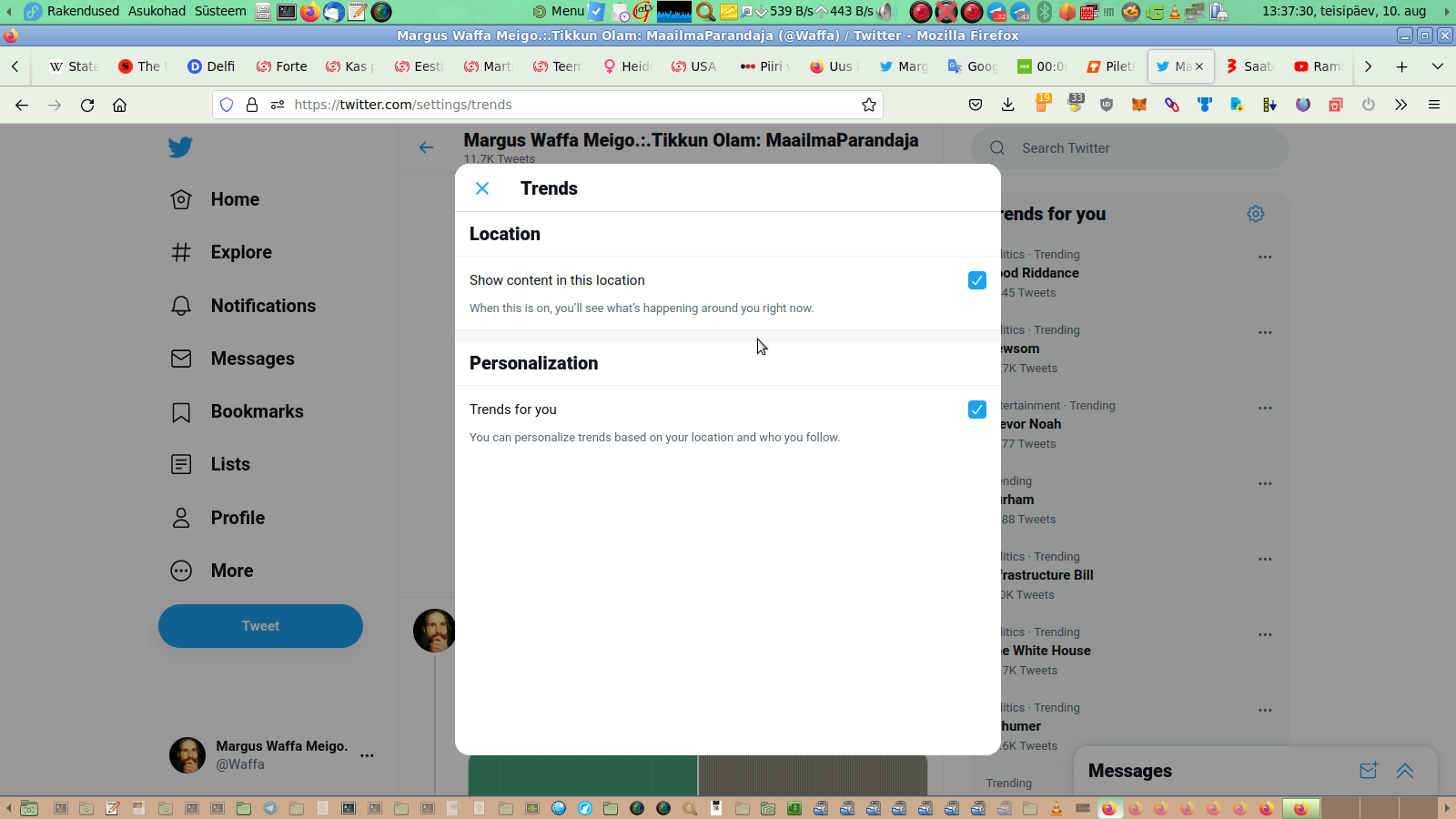
Task: Open Lists in the sidebar
Action: (211, 464)
